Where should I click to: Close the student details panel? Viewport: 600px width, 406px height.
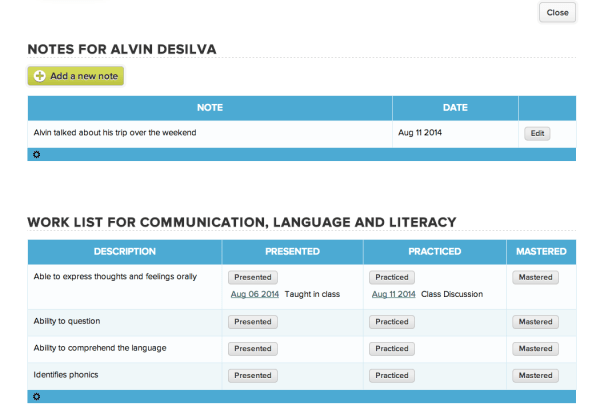point(557,13)
